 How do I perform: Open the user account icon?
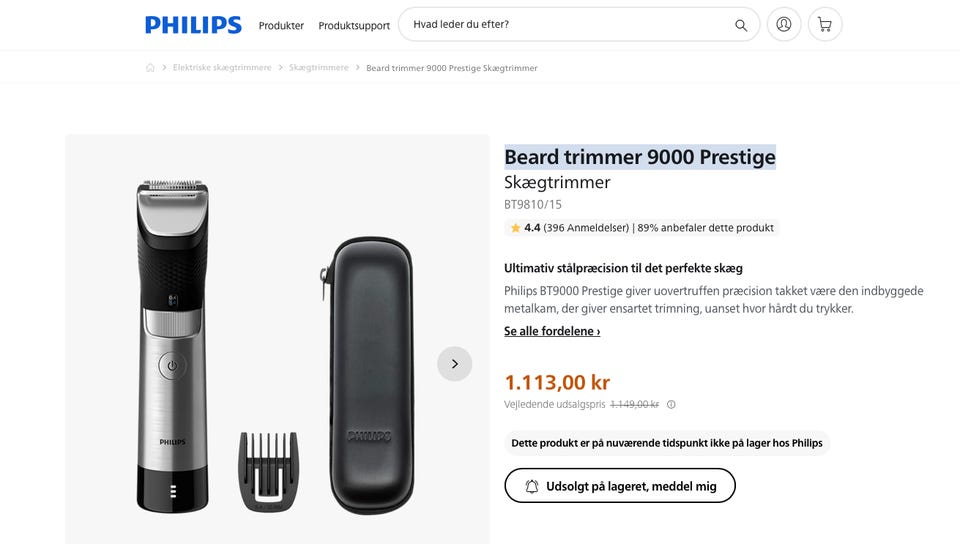pyautogui.click(x=784, y=24)
